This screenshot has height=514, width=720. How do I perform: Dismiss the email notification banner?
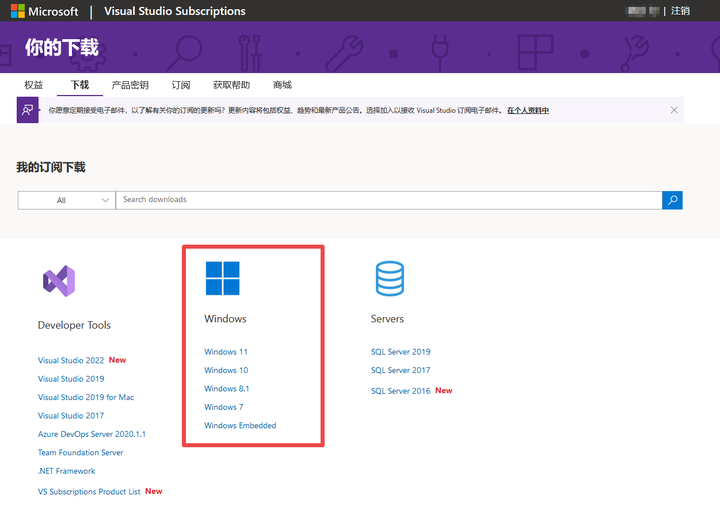(674, 110)
